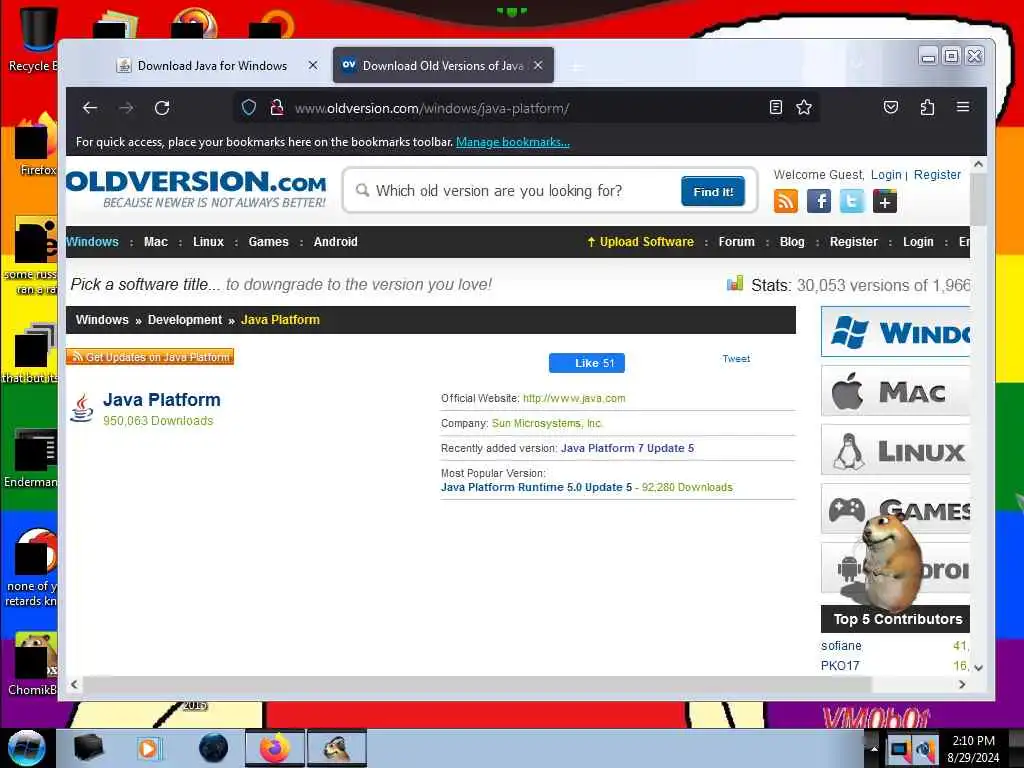Click the horizontal scrollbar right arrow
The width and height of the screenshot is (1024, 768).
[961, 684]
